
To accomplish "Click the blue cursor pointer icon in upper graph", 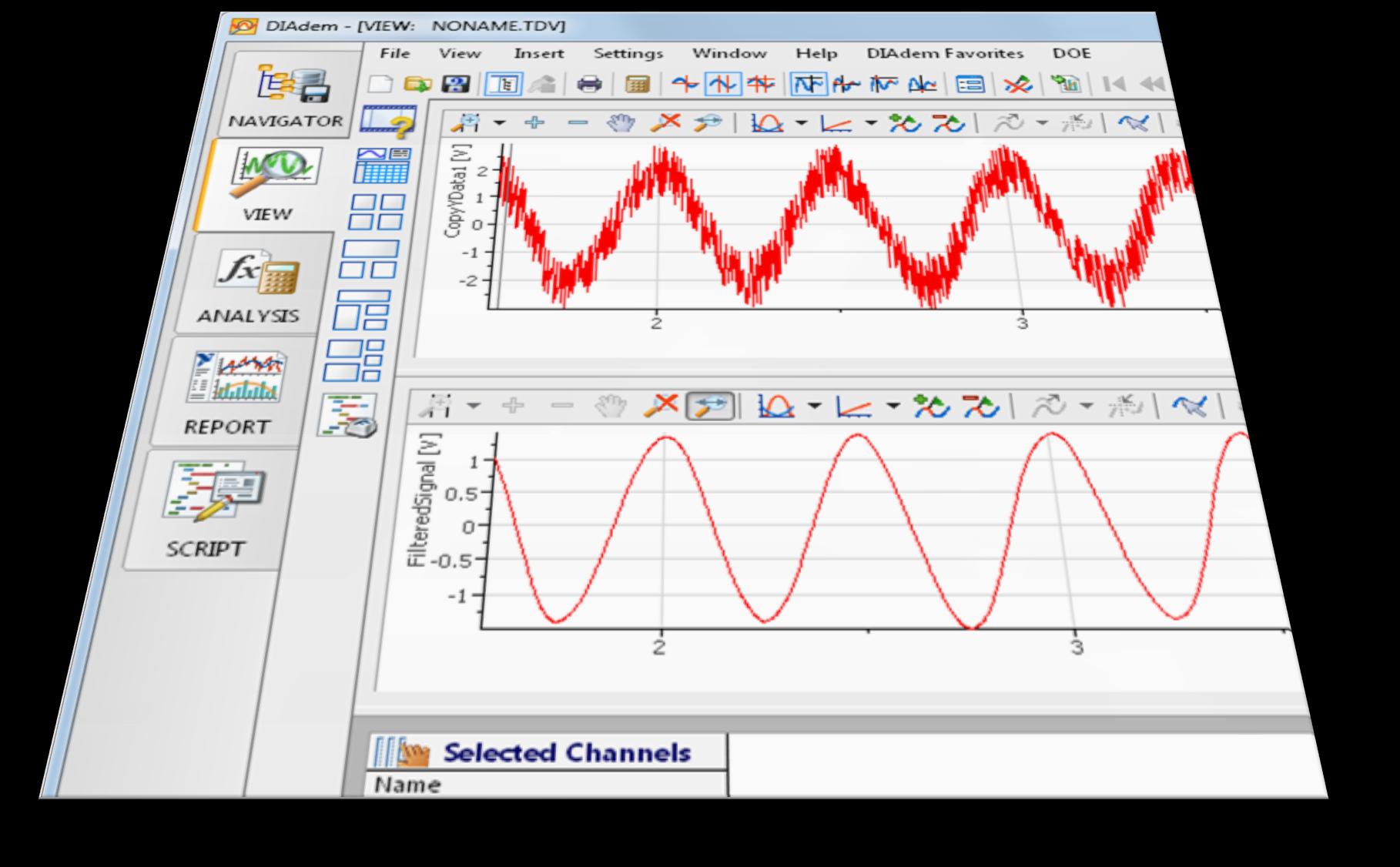I will [1134, 122].
